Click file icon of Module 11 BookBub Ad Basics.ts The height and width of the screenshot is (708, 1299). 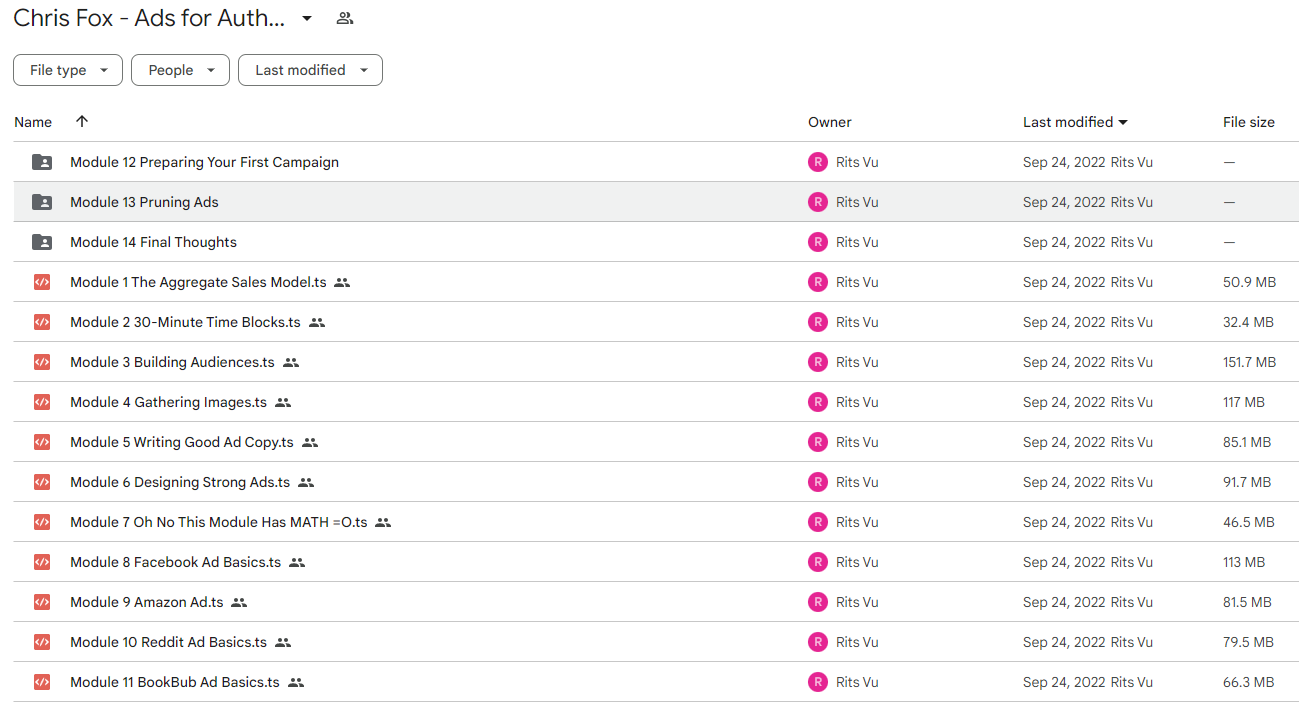42,682
